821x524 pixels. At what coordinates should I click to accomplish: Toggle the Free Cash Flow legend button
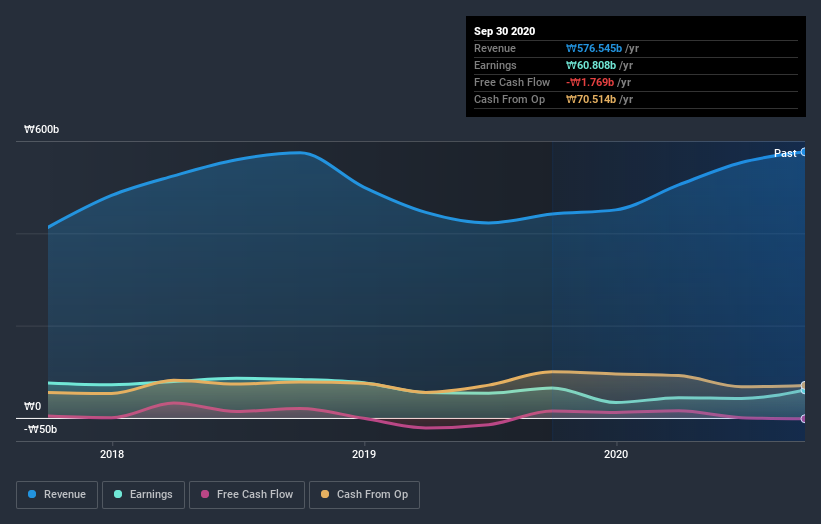coord(247,495)
